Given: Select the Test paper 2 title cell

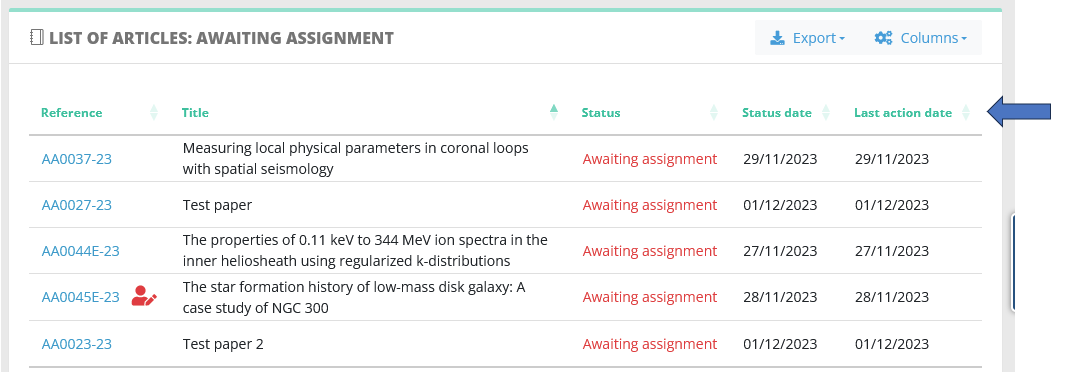Looking at the screenshot, I should 223,344.
